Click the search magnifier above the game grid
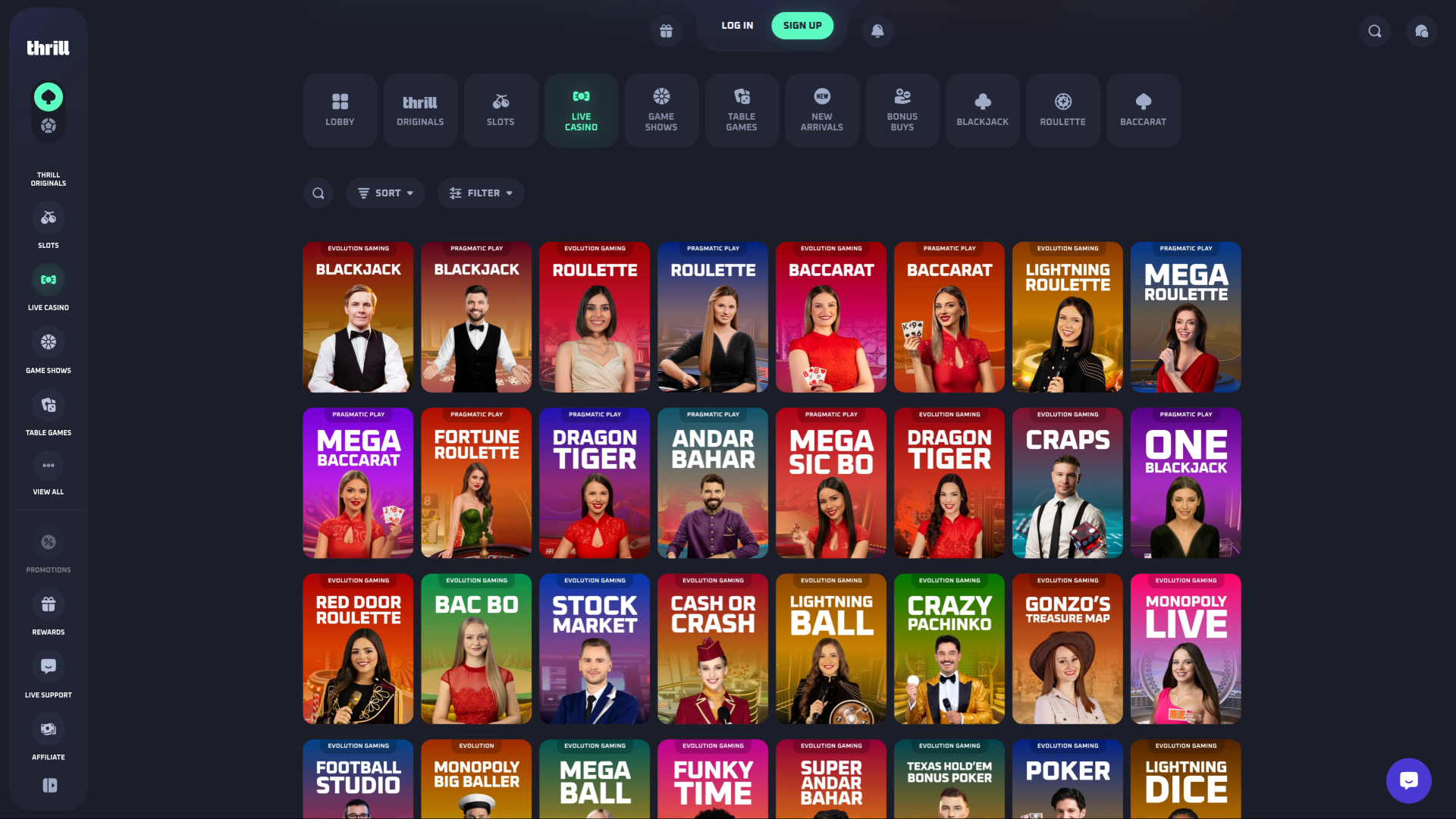This screenshot has width=1456, height=819. pyautogui.click(x=318, y=193)
